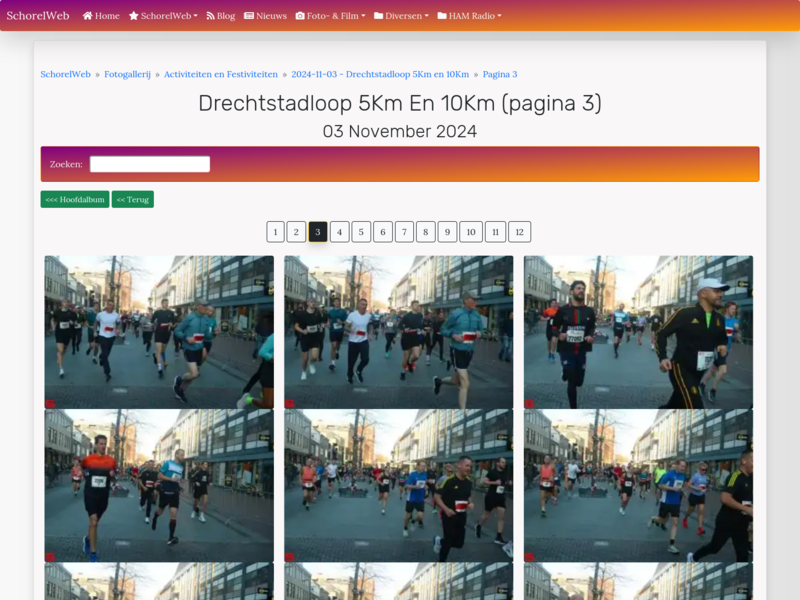Go to Home in the navbar
The height and width of the screenshot is (600, 800).
click(x=101, y=16)
